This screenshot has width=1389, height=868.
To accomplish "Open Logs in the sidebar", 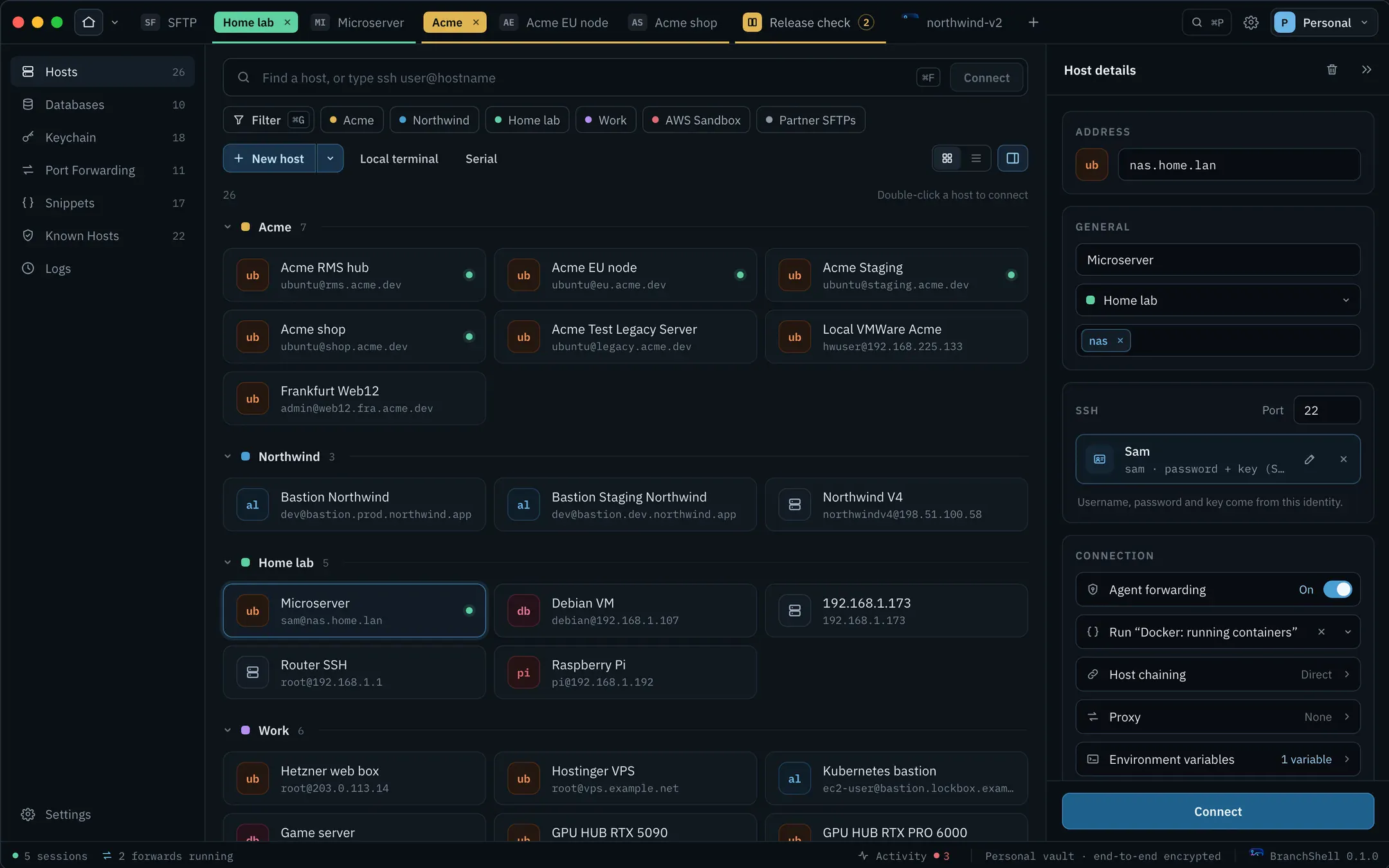I will pos(103,269).
